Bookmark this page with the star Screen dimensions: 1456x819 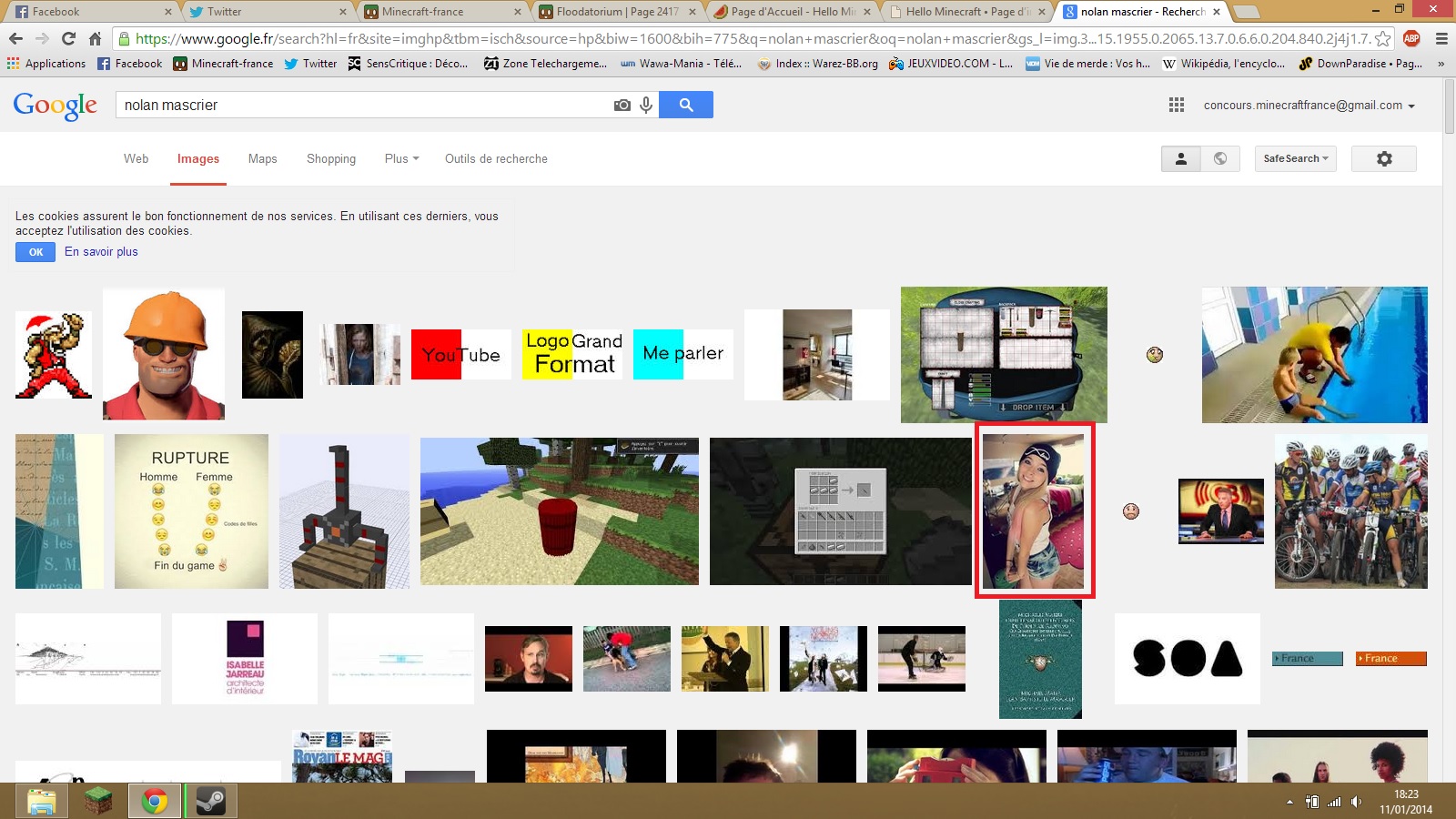(x=1382, y=38)
